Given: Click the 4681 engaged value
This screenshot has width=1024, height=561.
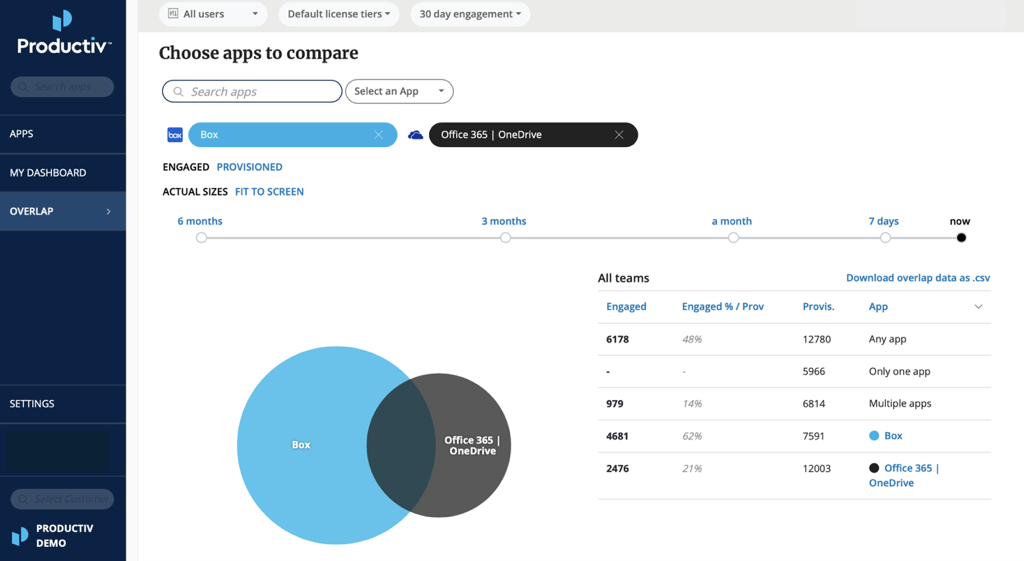Looking at the screenshot, I should pyautogui.click(x=617, y=436).
